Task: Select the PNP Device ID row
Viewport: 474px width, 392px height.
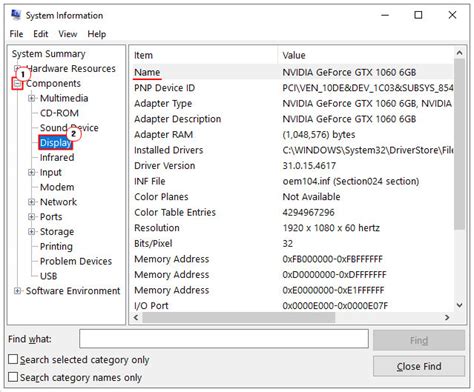Action: pos(292,88)
